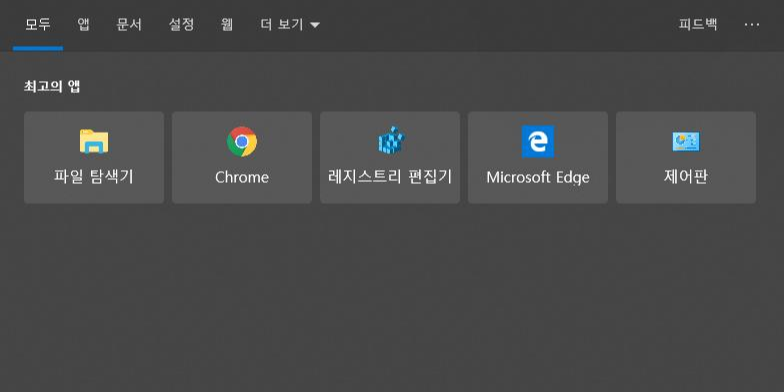Click the 제어판 text label

click(x=686, y=176)
